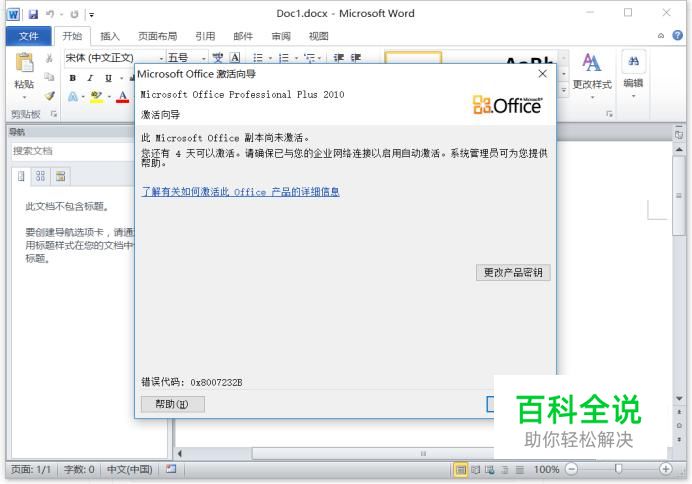The image size is (692, 484).
Task: Open the 审阅 ribbon tab
Action: click(x=281, y=36)
